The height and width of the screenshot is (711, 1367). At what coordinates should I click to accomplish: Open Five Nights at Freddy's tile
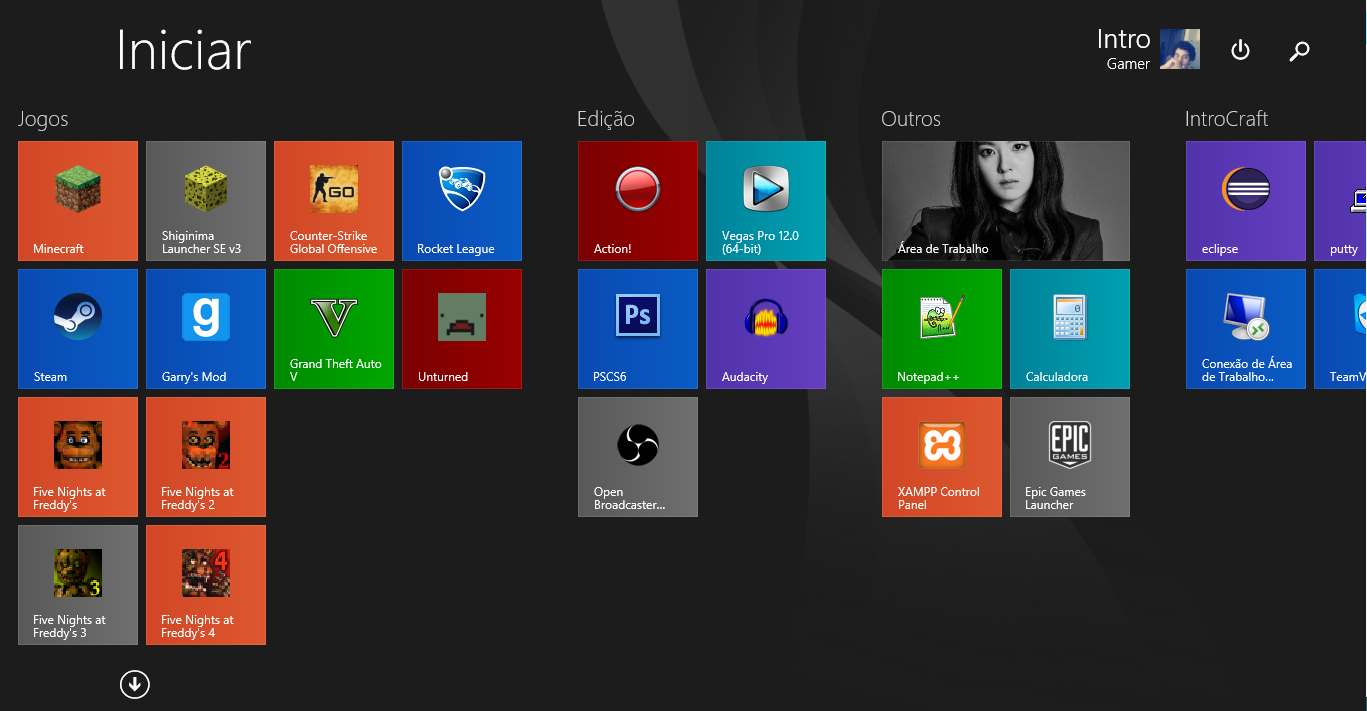pyautogui.click(x=78, y=457)
